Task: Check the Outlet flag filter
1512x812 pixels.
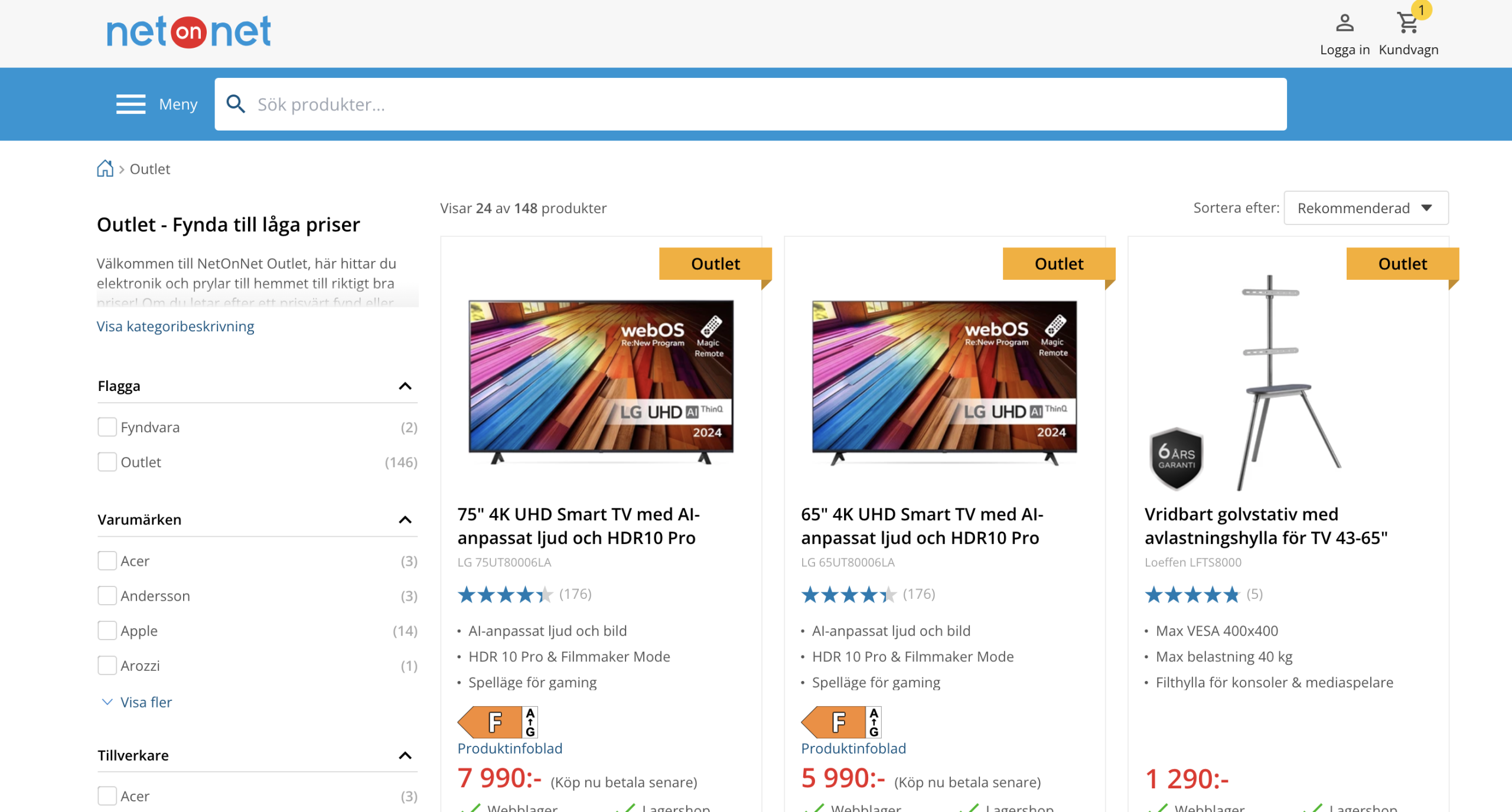Action: point(107,462)
